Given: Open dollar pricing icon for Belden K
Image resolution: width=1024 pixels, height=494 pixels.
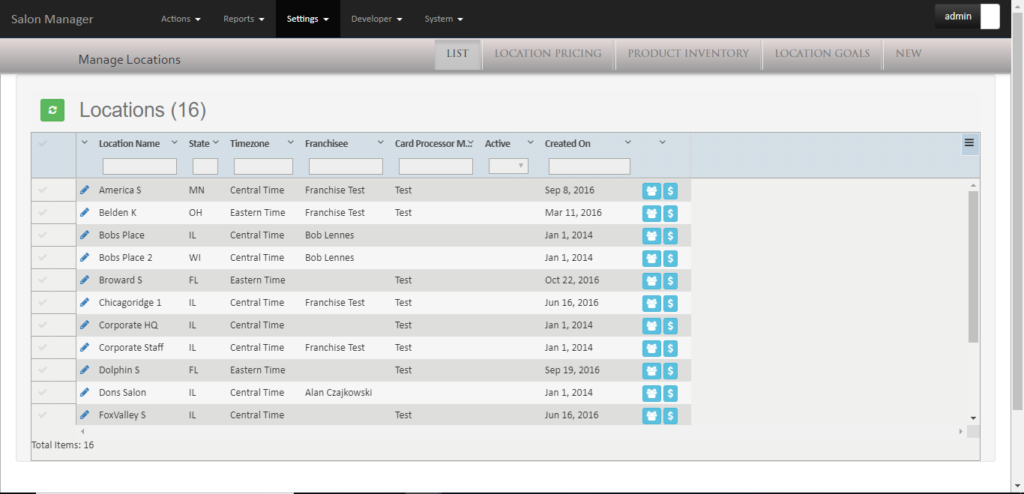Looking at the screenshot, I should coord(670,213).
